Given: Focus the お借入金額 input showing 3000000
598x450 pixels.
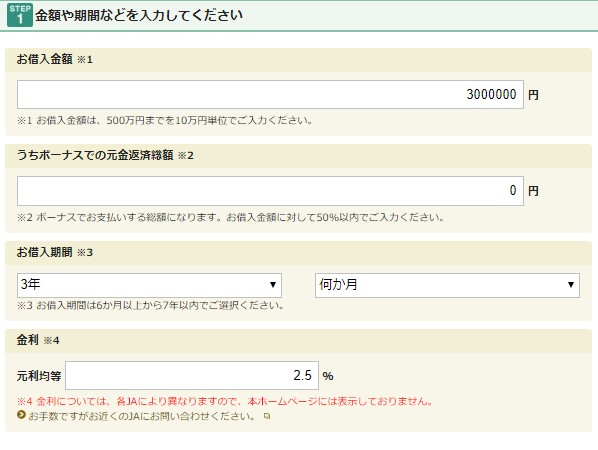Looking at the screenshot, I should click(270, 94).
